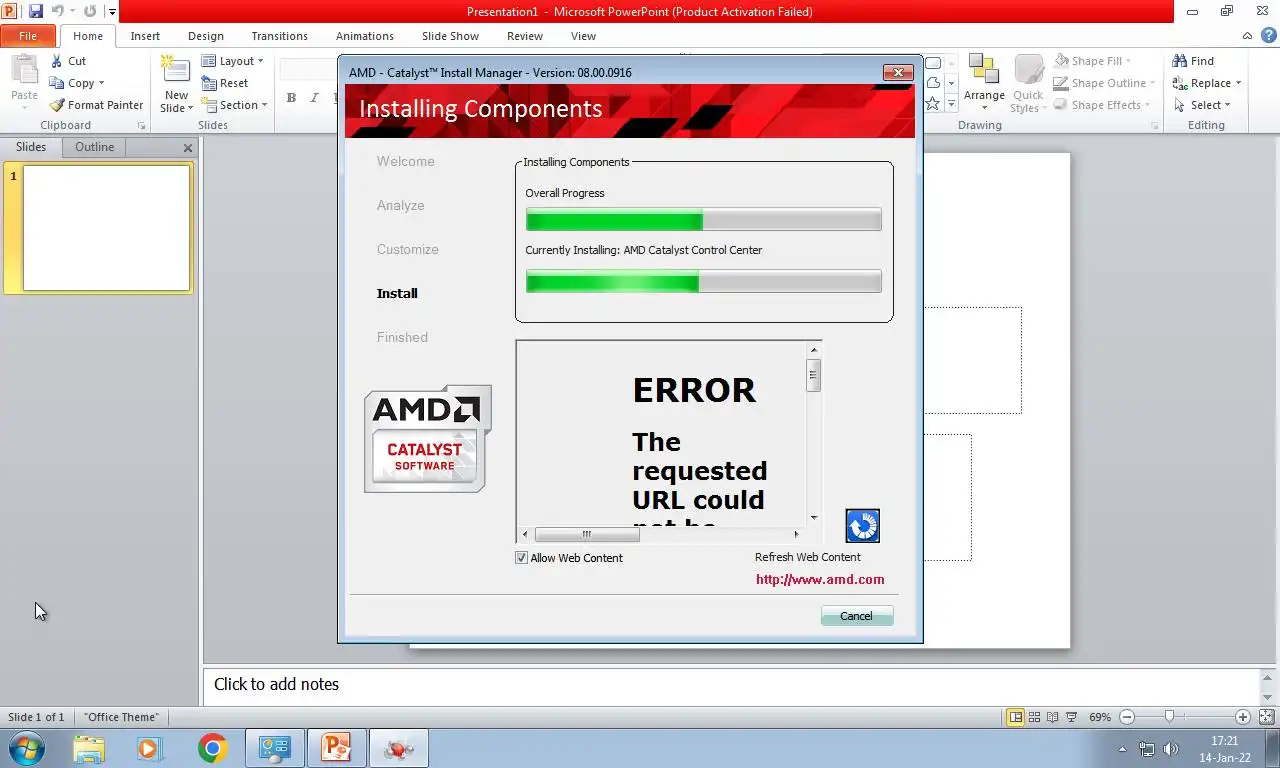This screenshot has height=768, width=1280.
Task: Open Google Chrome from taskbar
Action: pos(211,748)
